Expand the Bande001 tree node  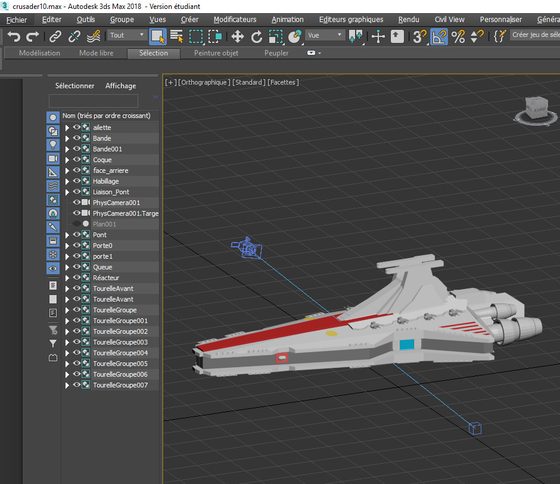pos(67,149)
